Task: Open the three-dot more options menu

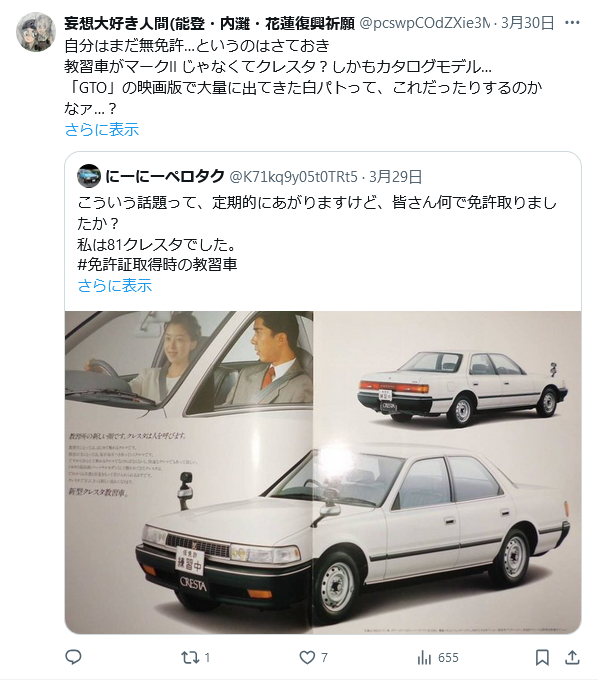Action: coord(572,23)
